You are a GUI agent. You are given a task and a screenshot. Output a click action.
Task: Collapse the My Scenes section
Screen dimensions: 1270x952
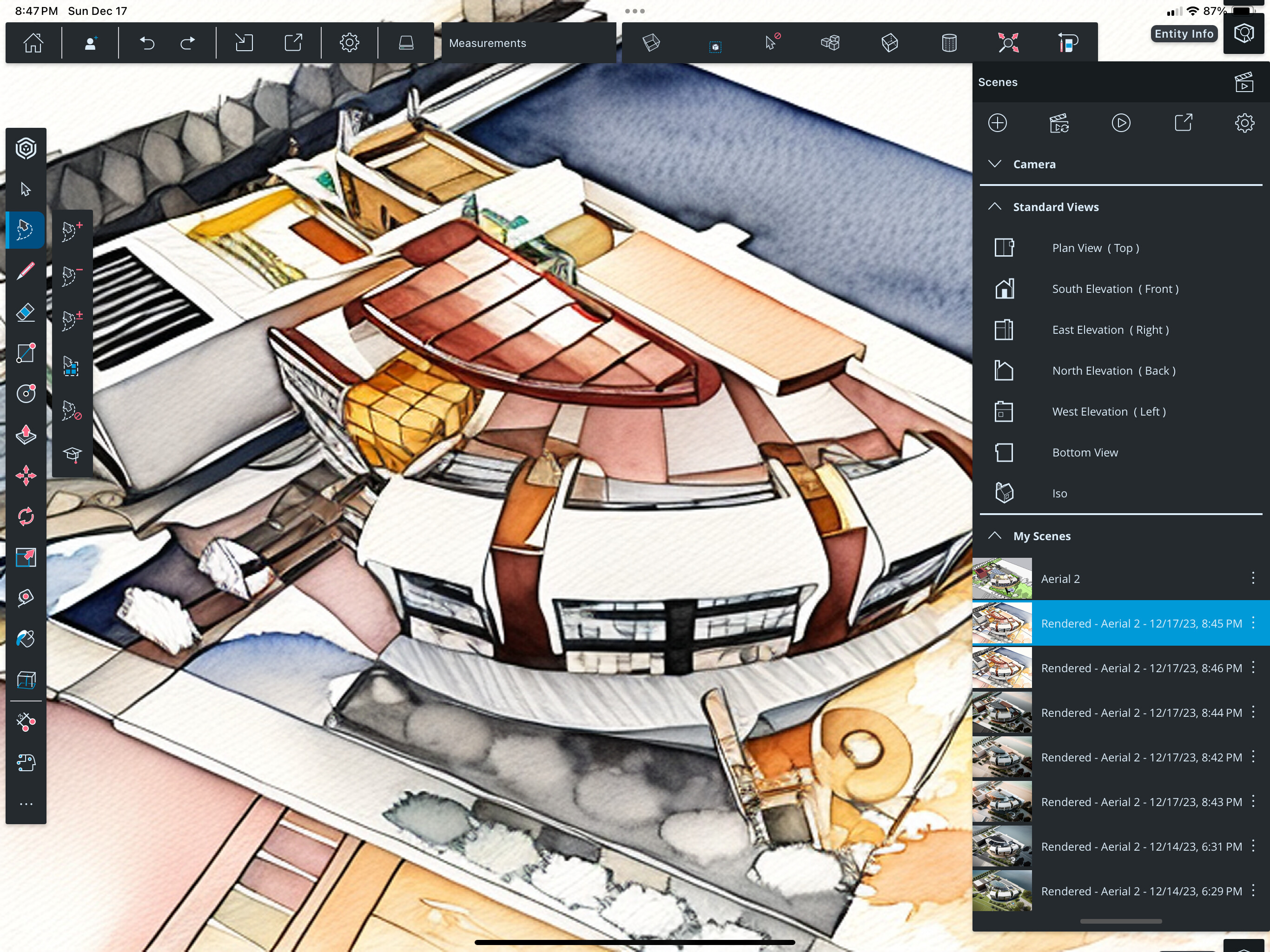(x=995, y=535)
